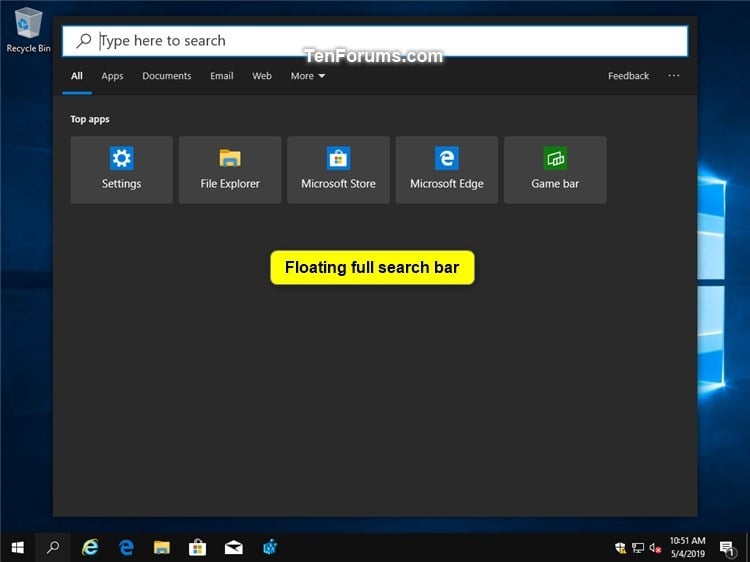This screenshot has width=750, height=562.
Task: Click the network tray icon
Action: click(638, 548)
